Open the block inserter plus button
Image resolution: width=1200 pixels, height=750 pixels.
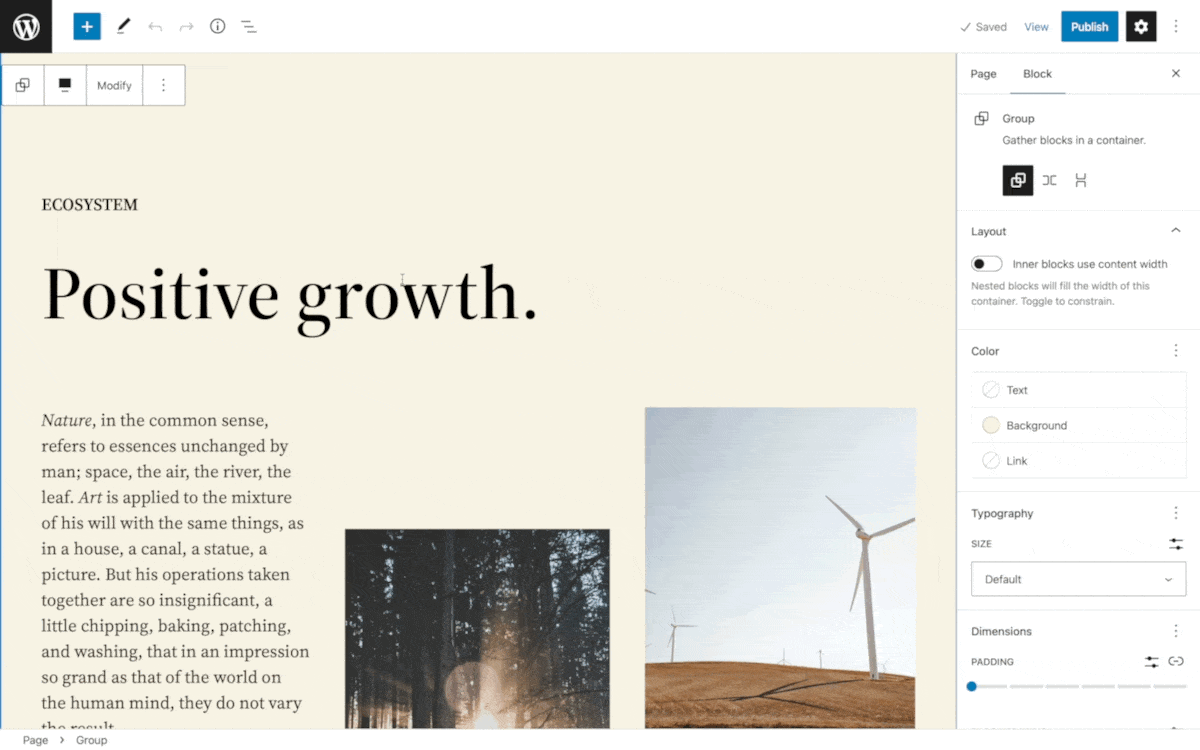87,27
